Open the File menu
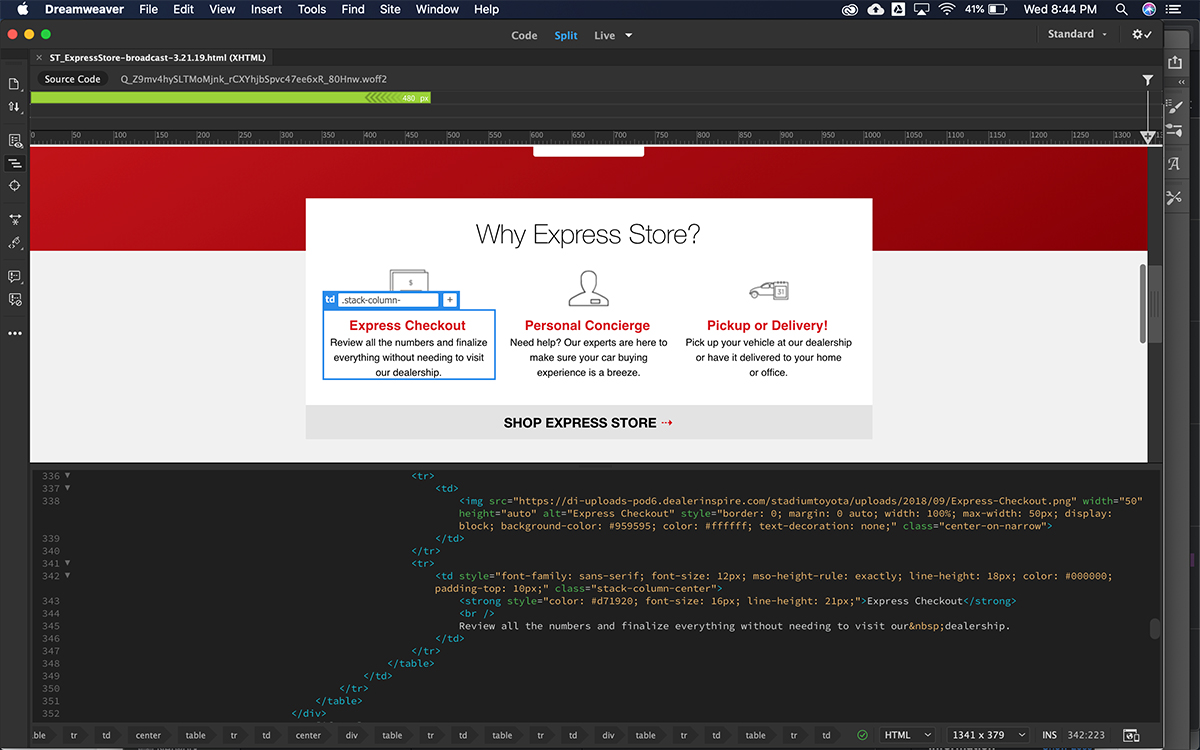 [148, 9]
